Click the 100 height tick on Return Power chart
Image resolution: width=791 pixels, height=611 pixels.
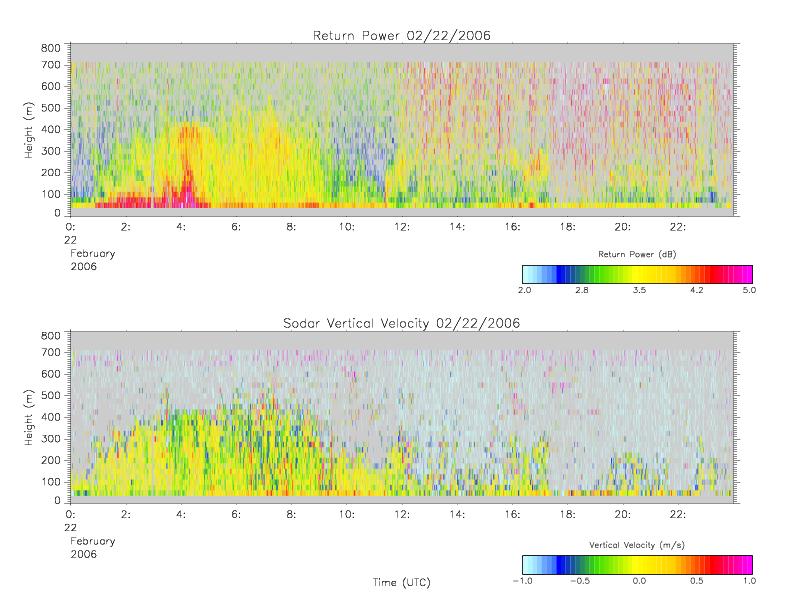pyautogui.click(x=50, y=194)
